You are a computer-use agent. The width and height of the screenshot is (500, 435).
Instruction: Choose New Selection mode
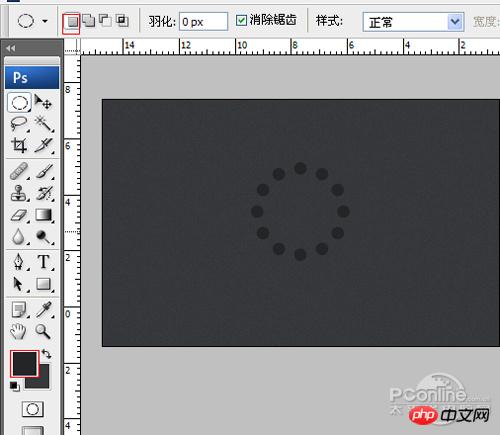point(72,22)
